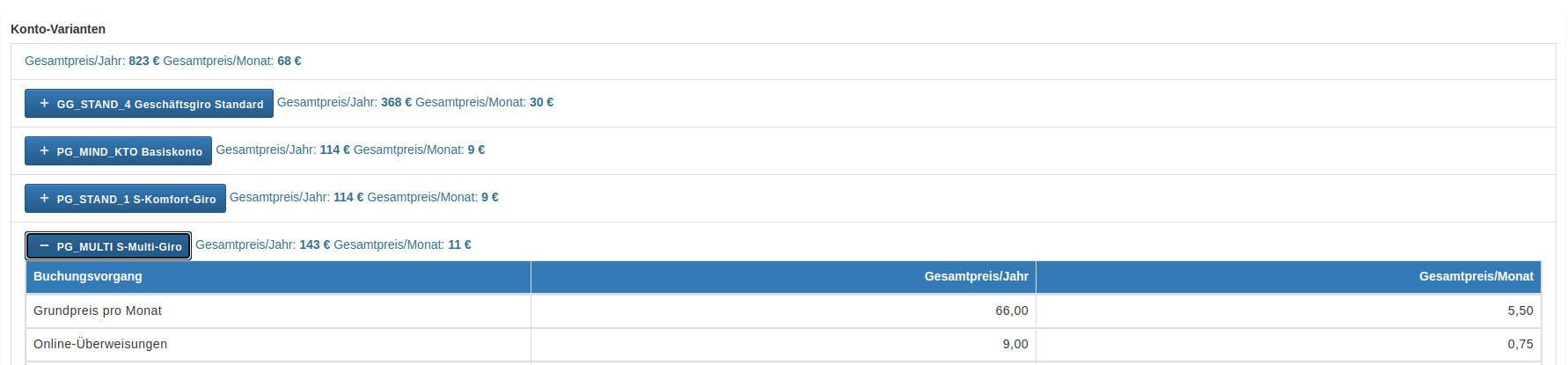Viewport: 1568px width, 365px height.
Task: Select the Online-Überweisungen row label
Action: [100, 344]
